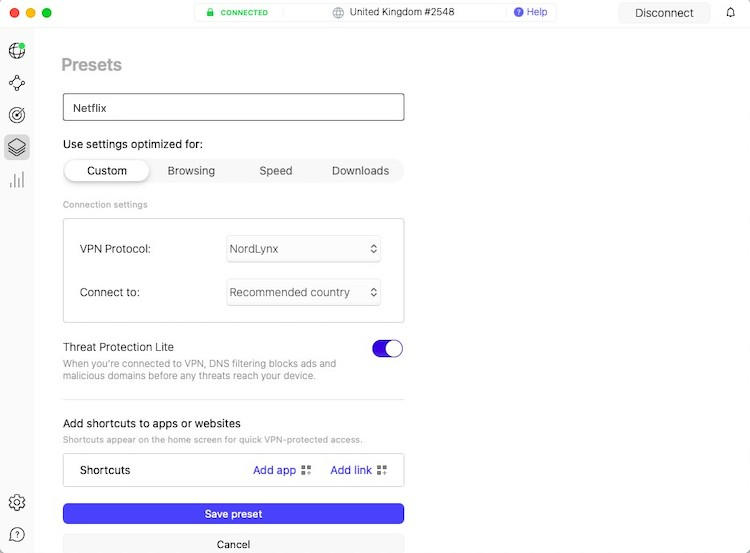Viewport: 750px width, 553px height.
Task: Expand the Connect to Recommended country dropdown
Action: pos(303,292)
